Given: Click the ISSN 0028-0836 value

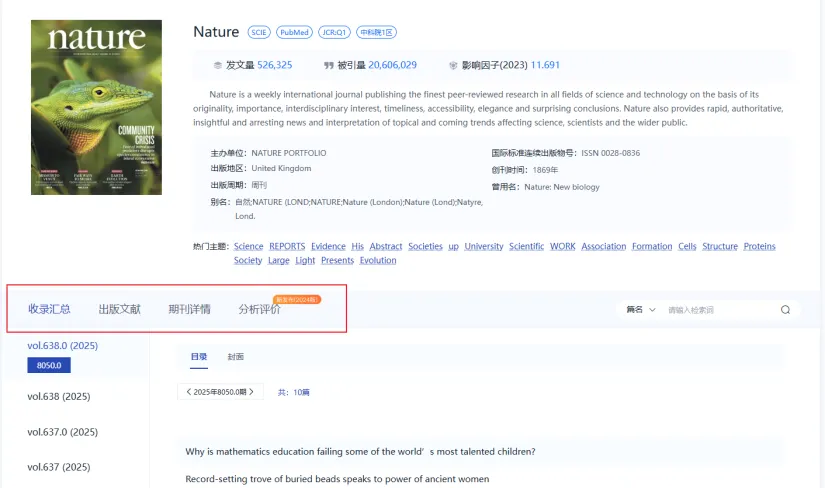Looking at the screenshot, I should point(610,153).
